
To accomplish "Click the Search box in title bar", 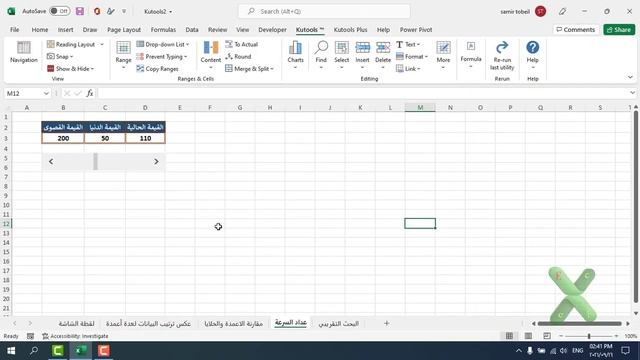I will 324,11.
